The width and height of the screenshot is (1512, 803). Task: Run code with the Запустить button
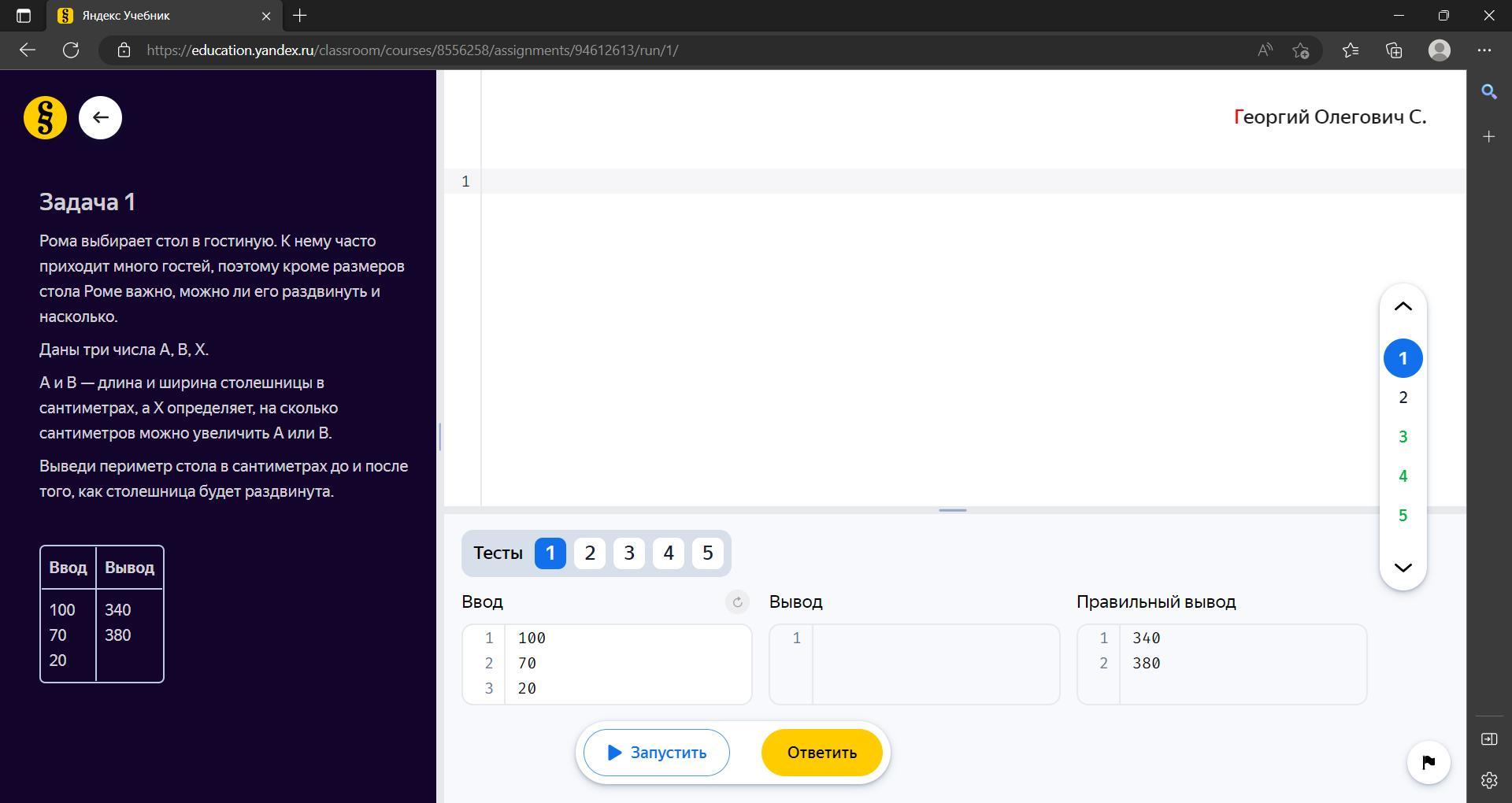coord(657,753)
